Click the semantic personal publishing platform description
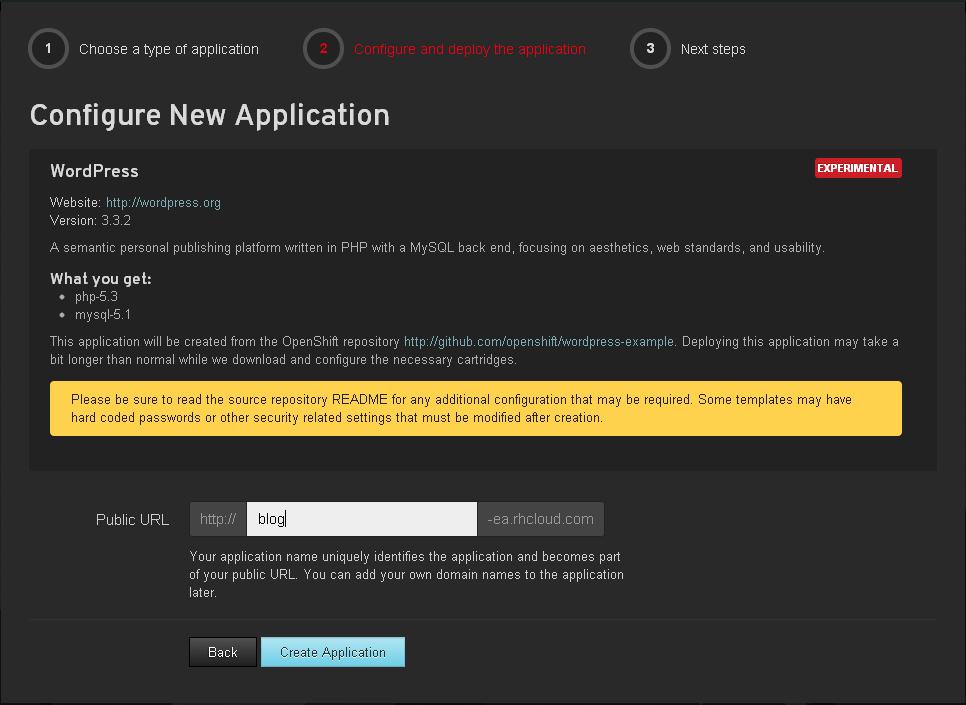 437,248
